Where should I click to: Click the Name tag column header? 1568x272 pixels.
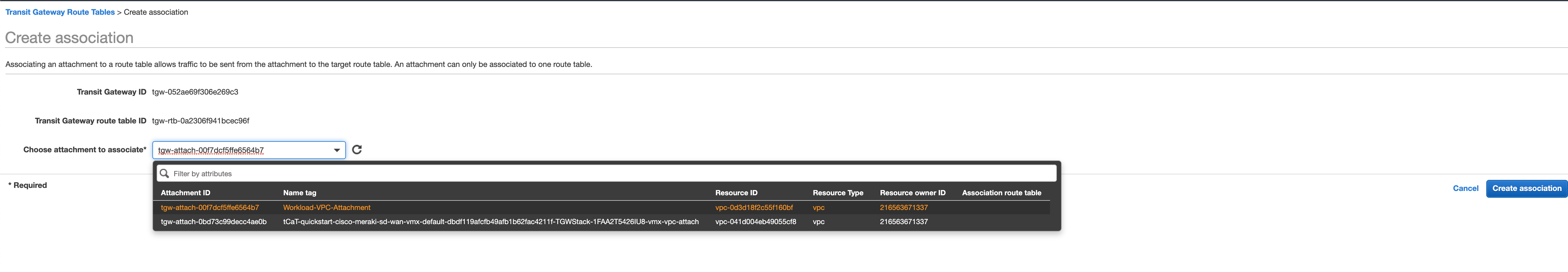(300, 193)
